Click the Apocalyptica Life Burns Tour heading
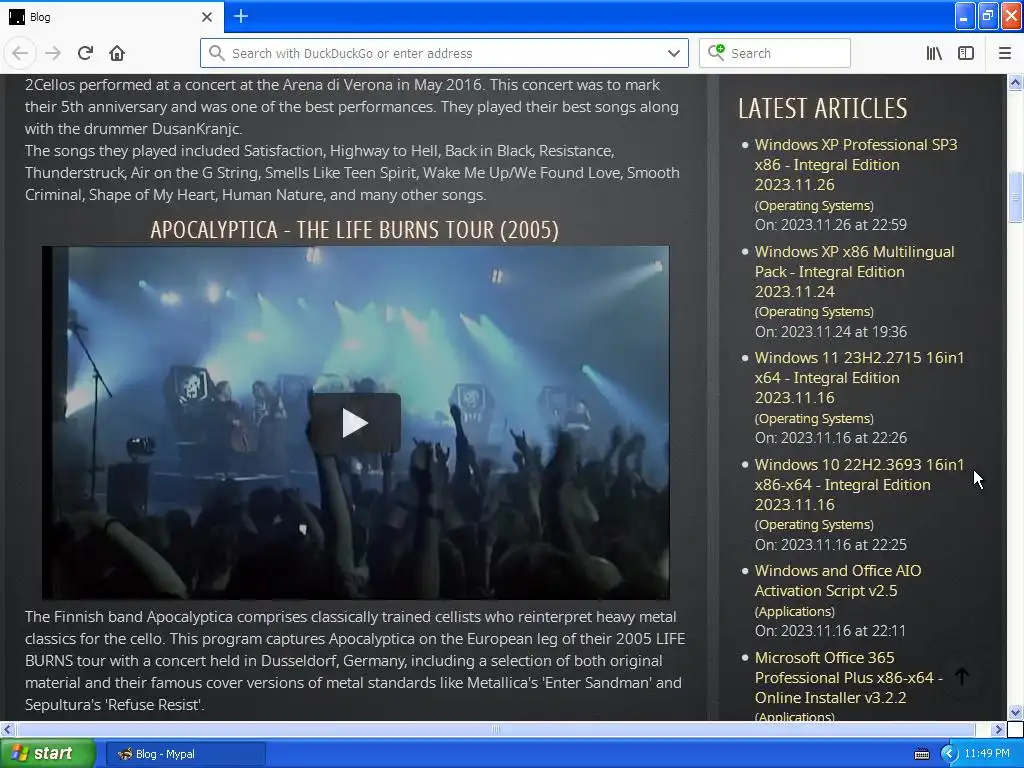 (x=355, y=230)
